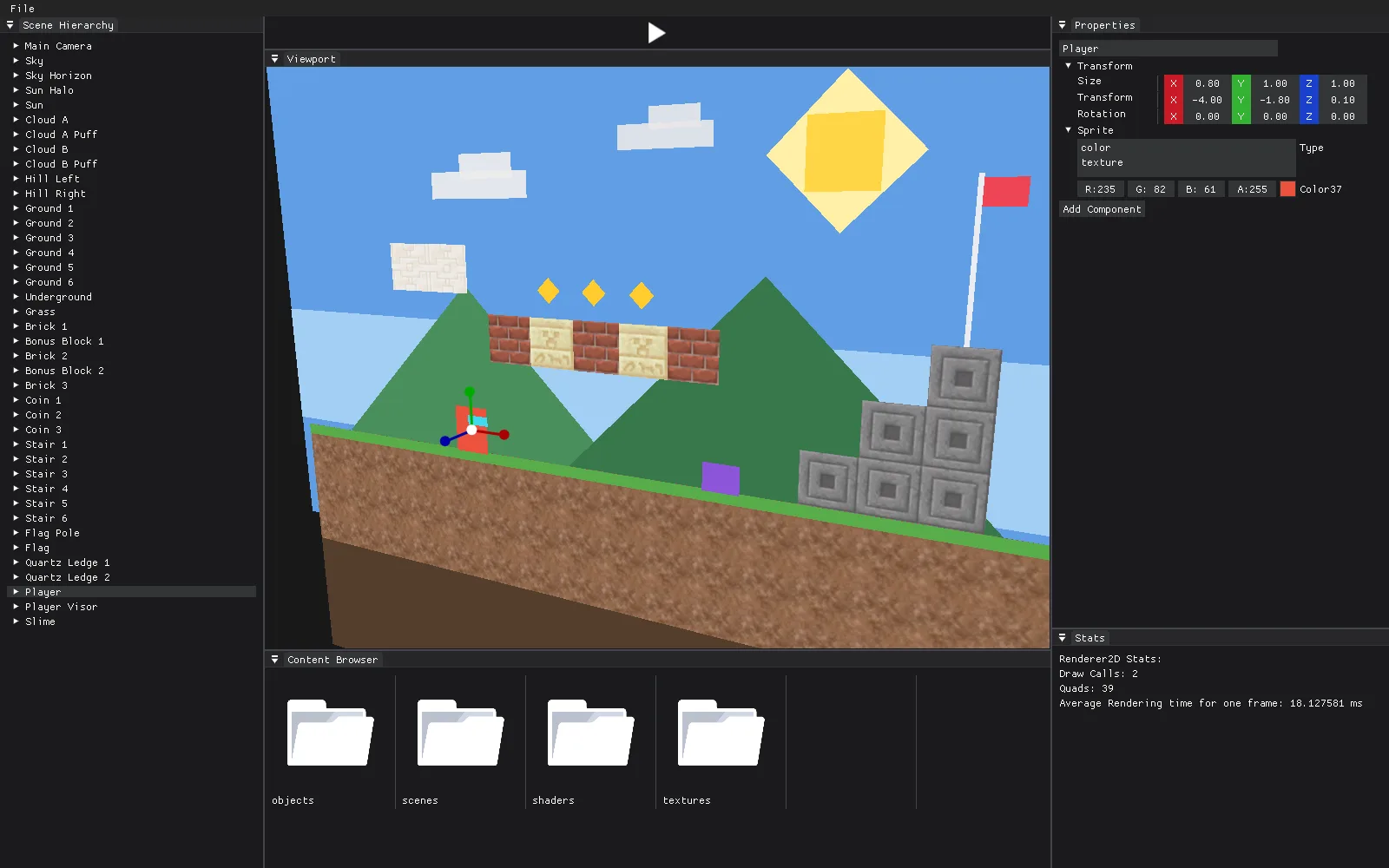Collapse the Content Browser panel triangle
This screenshot has width=1389, height=868.
point(274,660)
